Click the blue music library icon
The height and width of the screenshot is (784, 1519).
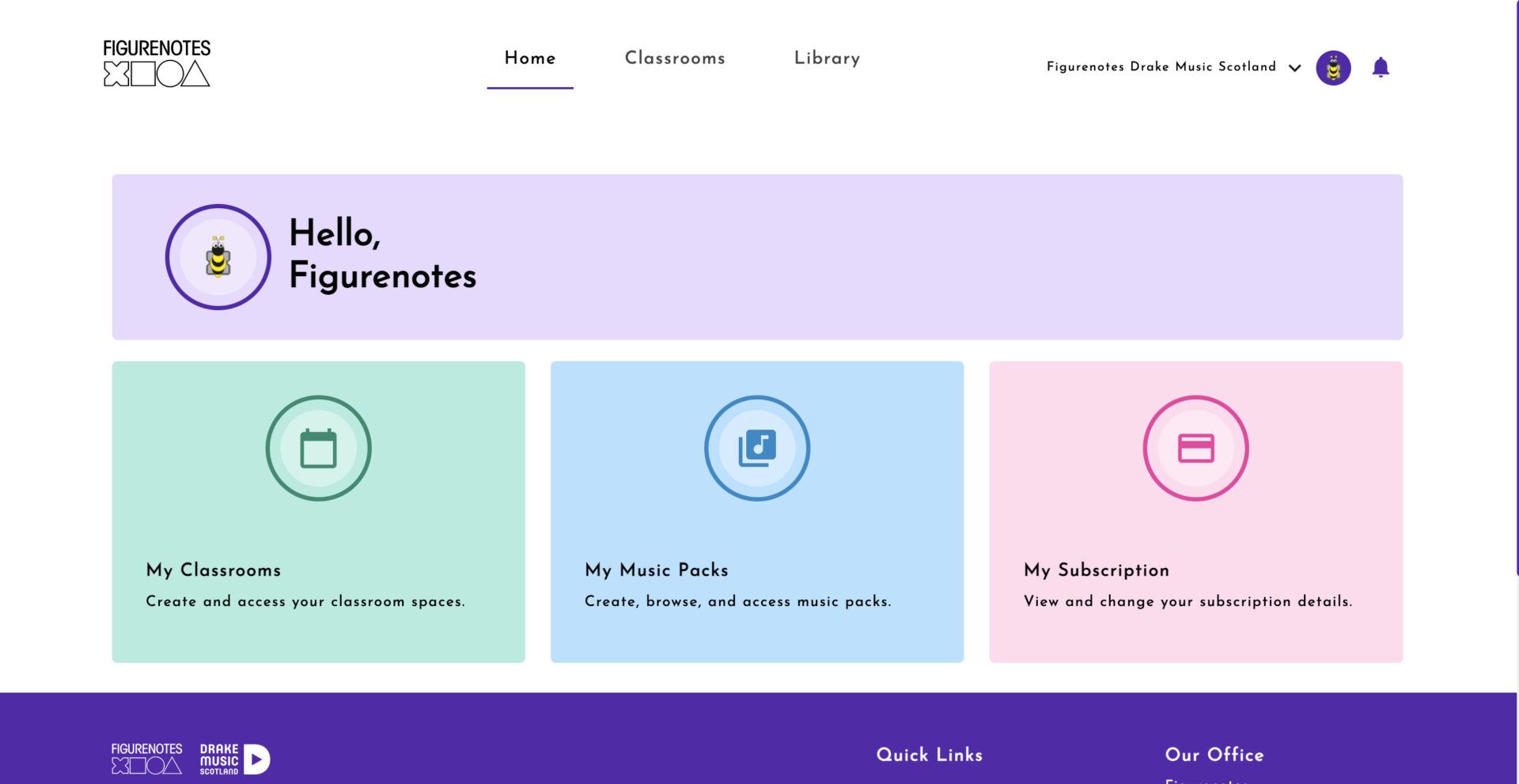[757, 449]
